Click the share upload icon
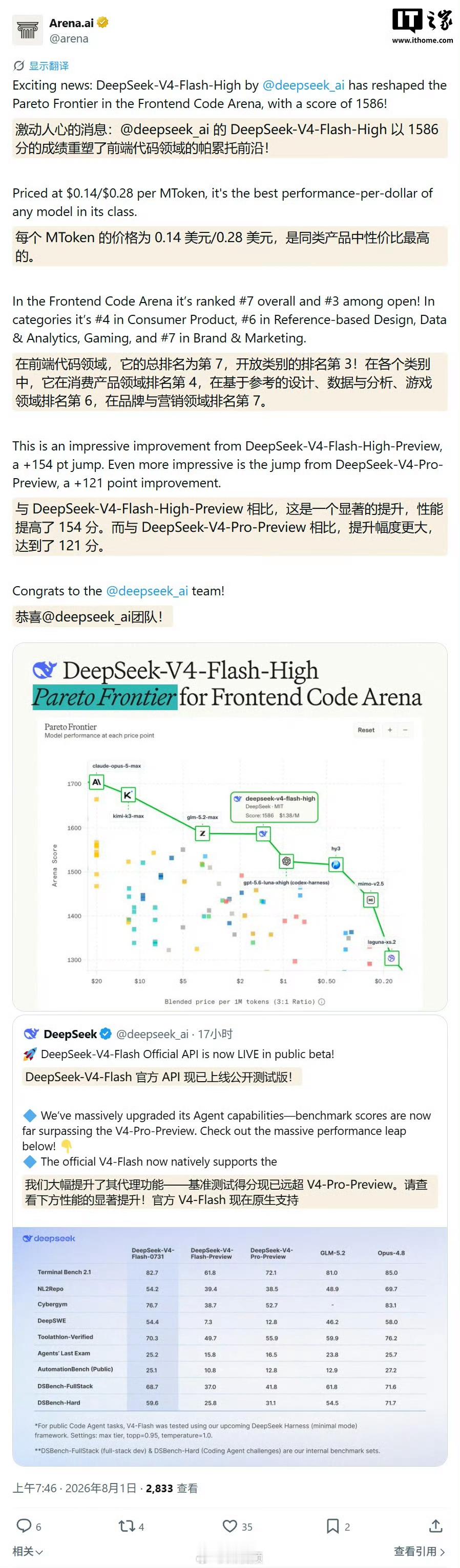The height and width of the screenshot is (1568, 460). tap(435, 1525)
